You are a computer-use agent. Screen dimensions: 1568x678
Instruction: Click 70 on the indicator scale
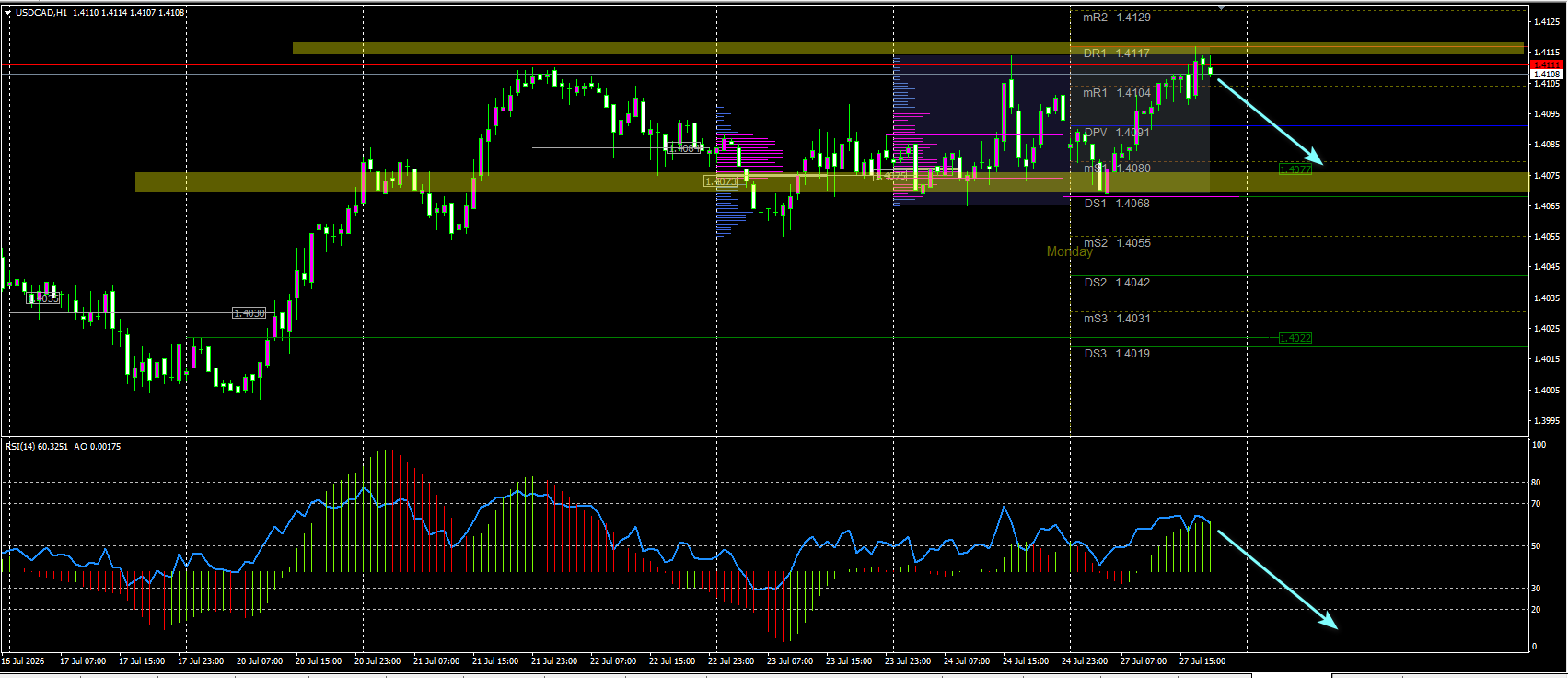point(1536,504)
